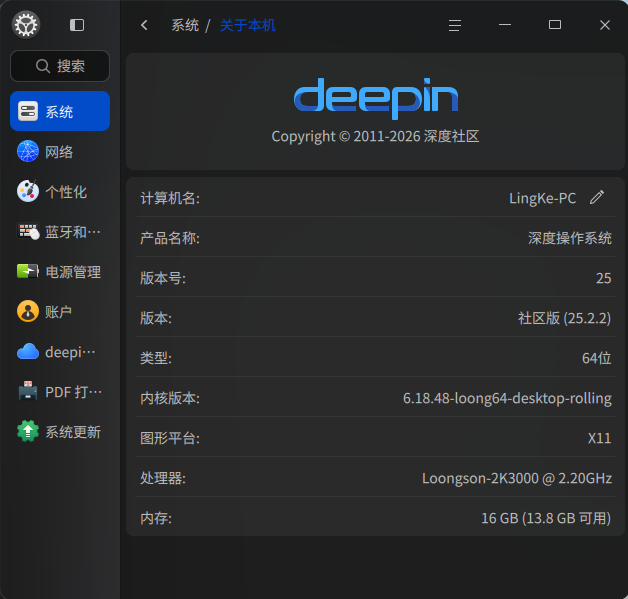Click the version number 25 value
Screen dimensions: 628x599
604,278
